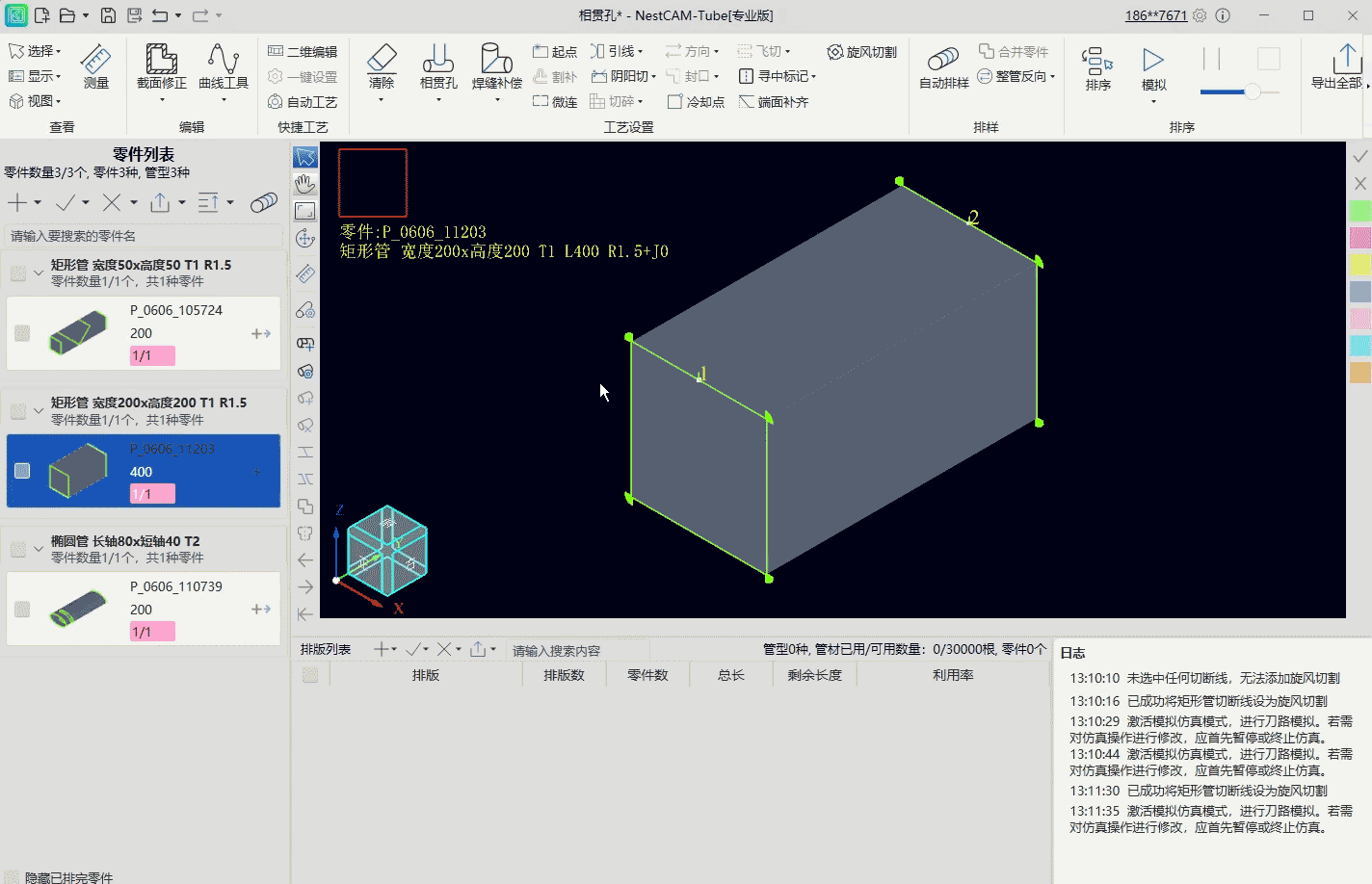1372x884 pixels.
Task: Adjust the simulation speed slider handle
Action: [1252, 92]
